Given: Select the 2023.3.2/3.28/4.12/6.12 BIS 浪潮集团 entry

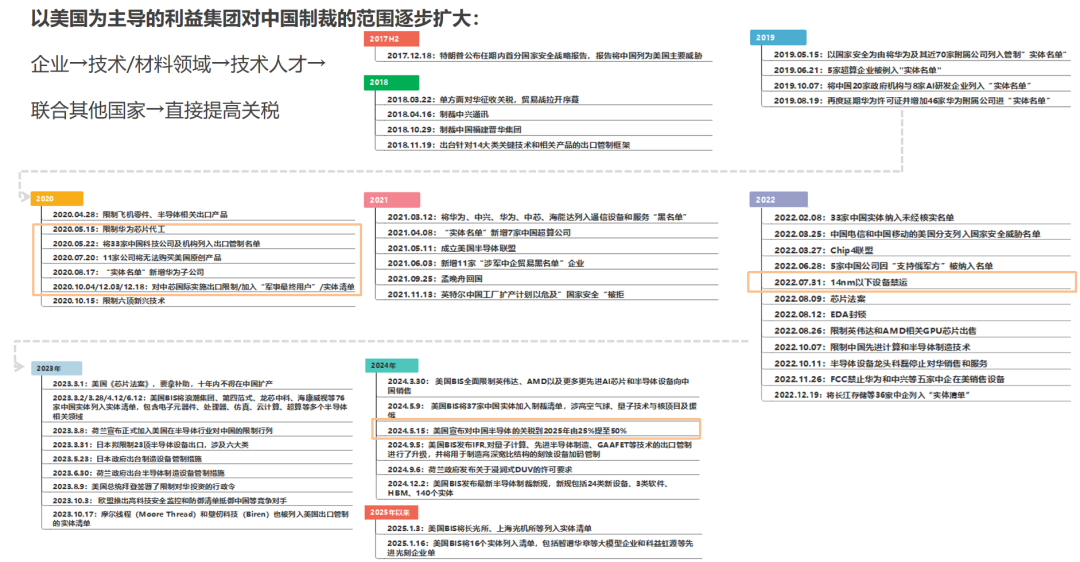Looking at the screenshot, I should [199, 407].
